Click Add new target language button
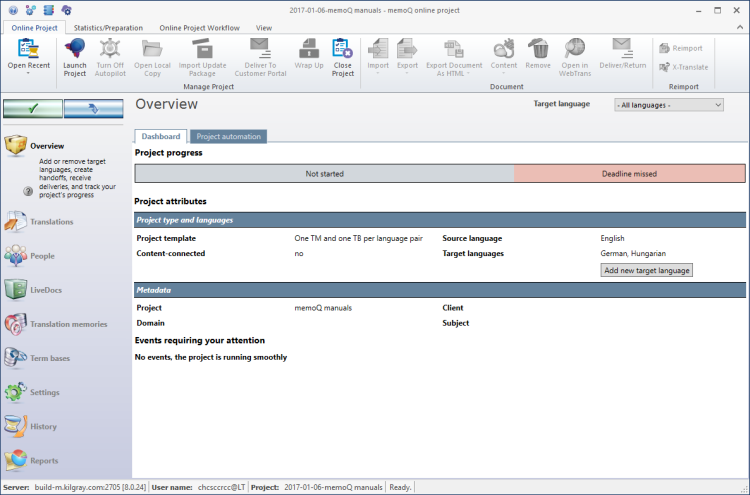This screenshot has width=750, height=495. (647, 270)
